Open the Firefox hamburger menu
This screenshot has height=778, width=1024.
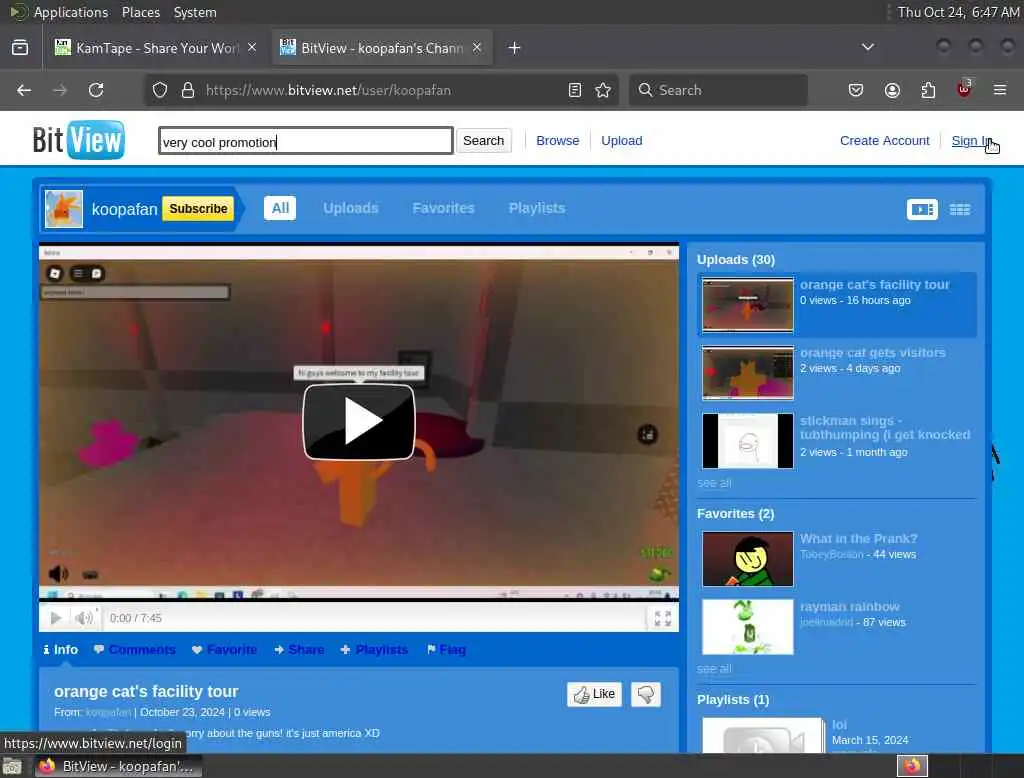click(x=1000, y=90)
